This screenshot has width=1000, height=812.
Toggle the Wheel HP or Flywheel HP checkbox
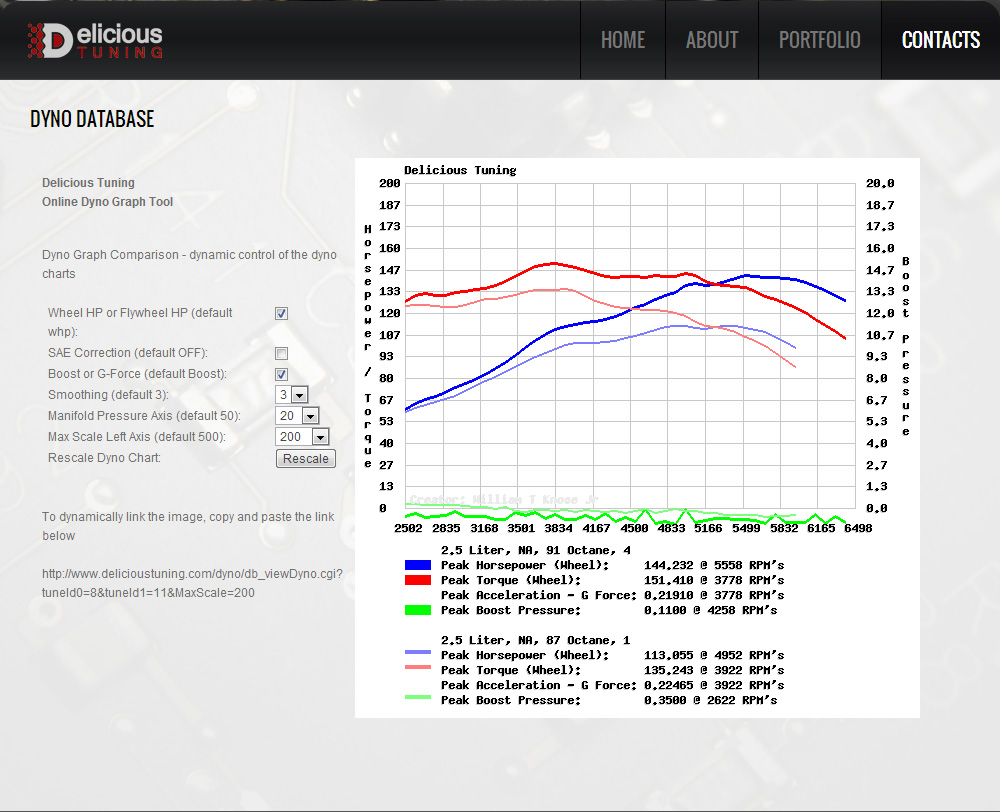pos(281,313)
